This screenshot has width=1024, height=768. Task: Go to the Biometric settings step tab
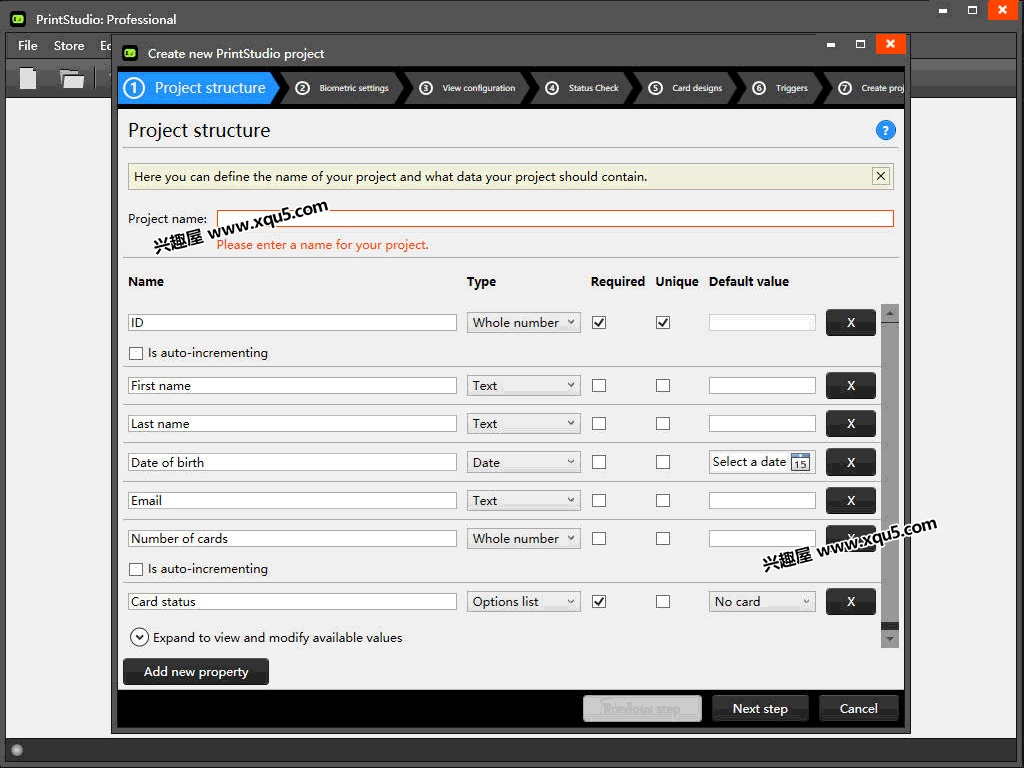(342, 88)
